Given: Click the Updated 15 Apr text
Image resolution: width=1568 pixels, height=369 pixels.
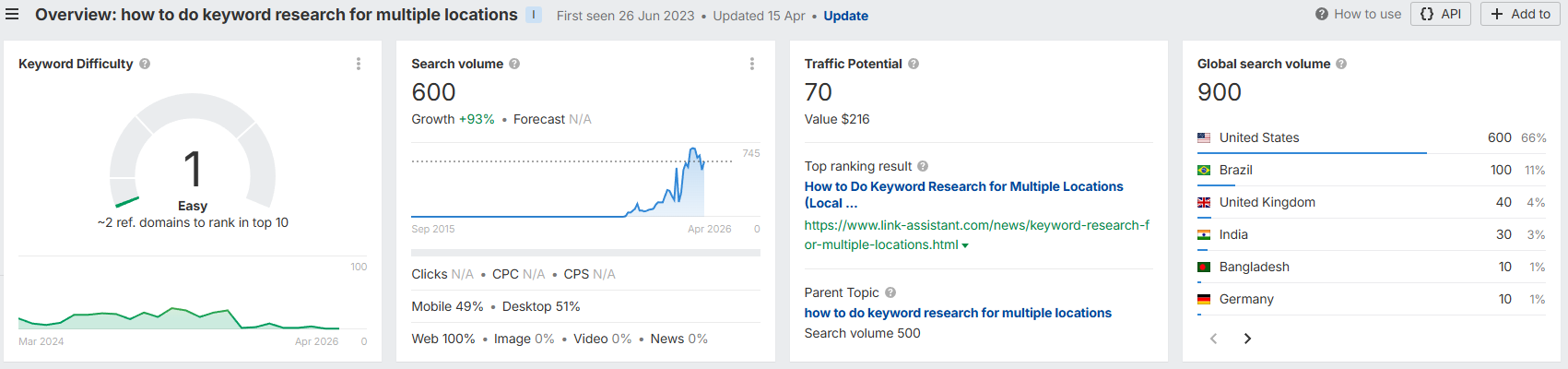Looking at the screenshot, I should pyautogui.click(x=759, y=16).
